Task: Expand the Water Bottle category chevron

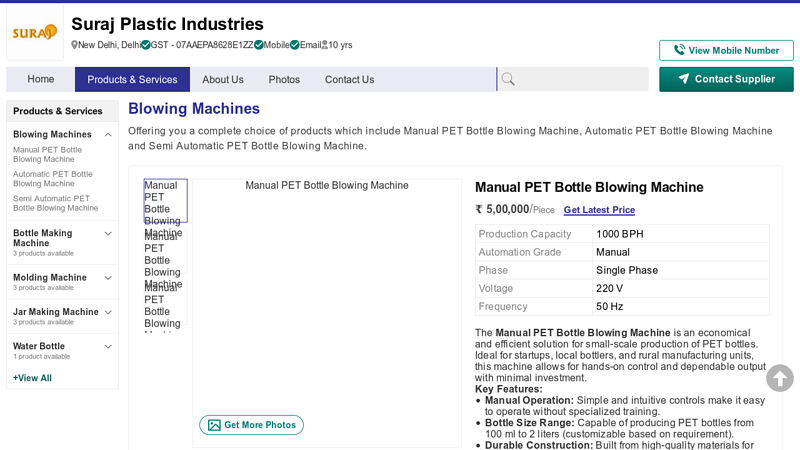Action: (x=108, y=346)
